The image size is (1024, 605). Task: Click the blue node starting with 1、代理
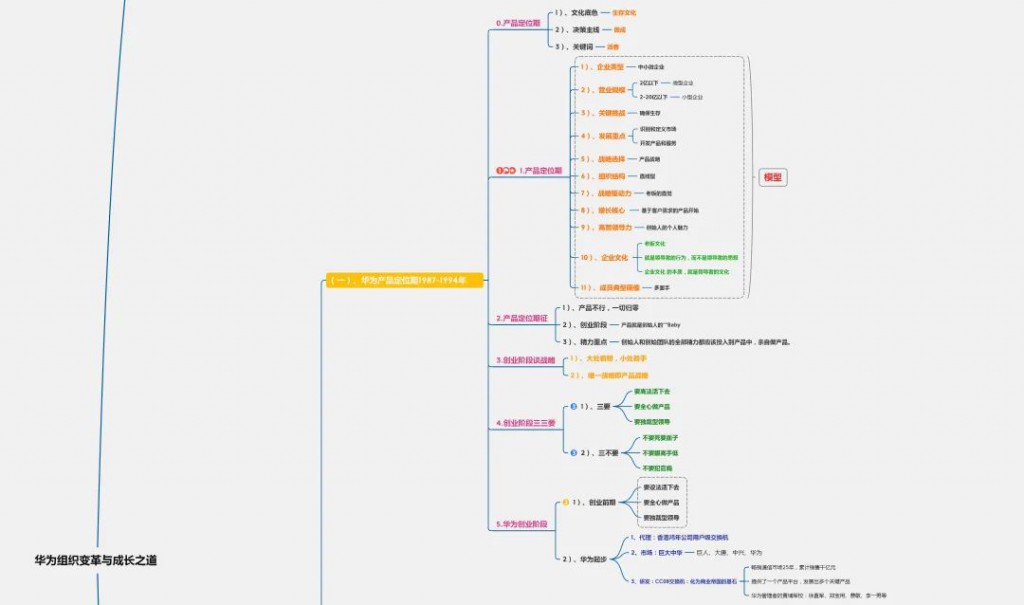click(x=679, y=538)
